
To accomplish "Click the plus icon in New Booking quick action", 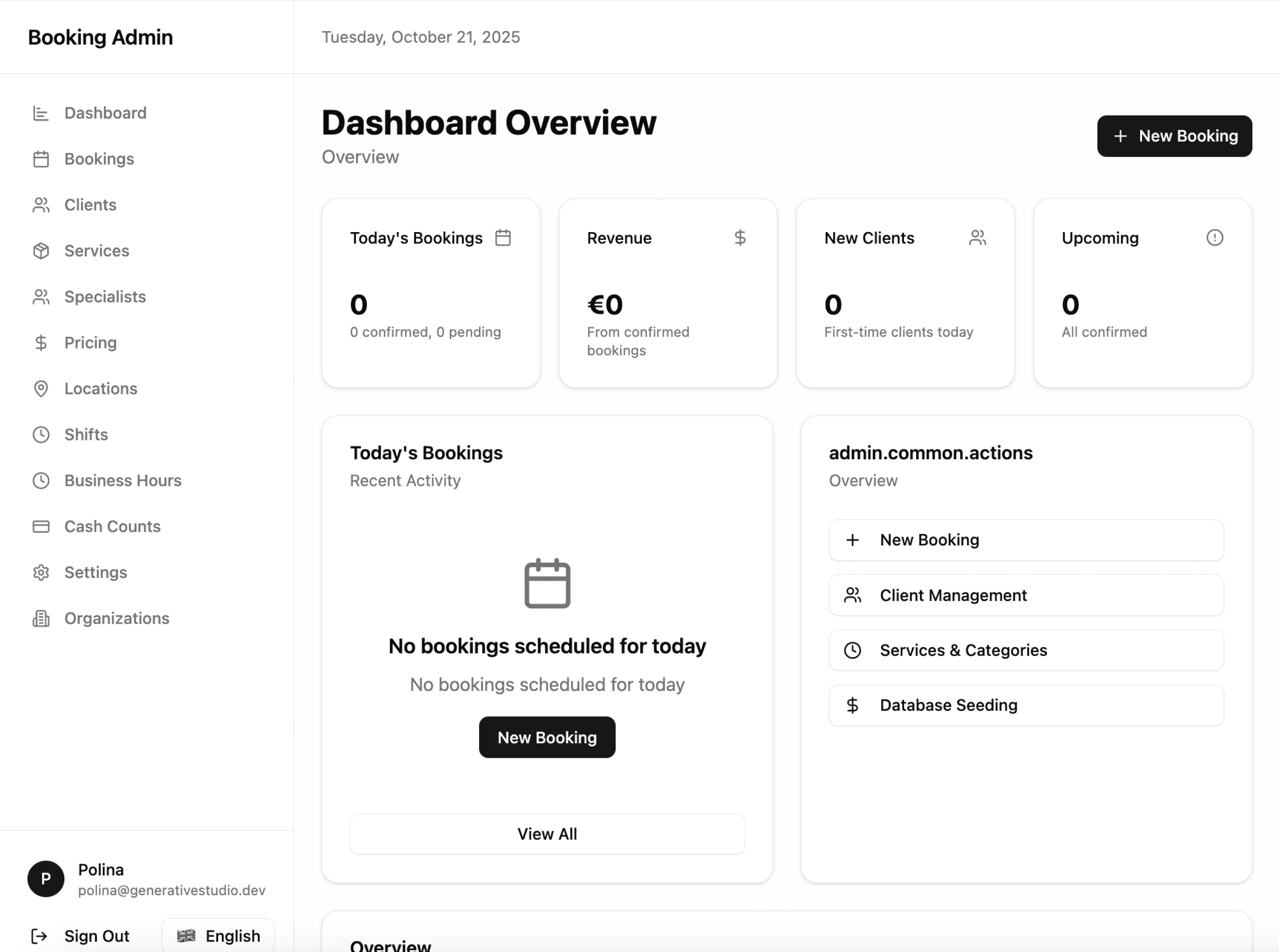I will click(x=853, y=540).
